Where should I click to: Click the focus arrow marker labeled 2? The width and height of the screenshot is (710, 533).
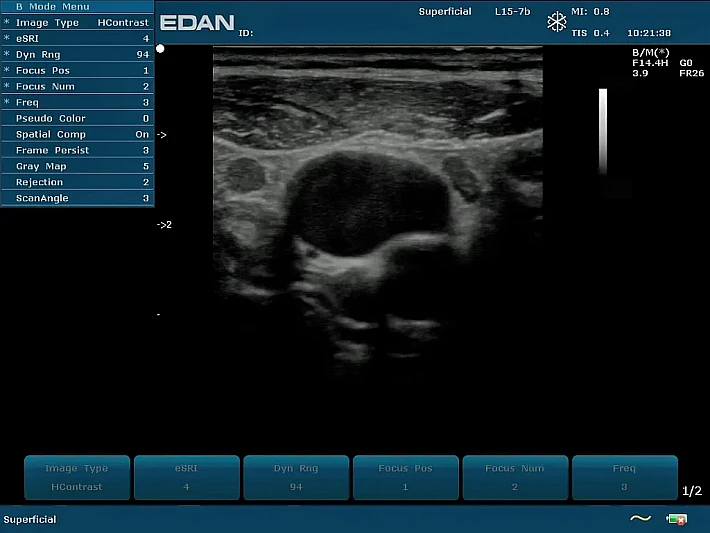tap(164, 225)
